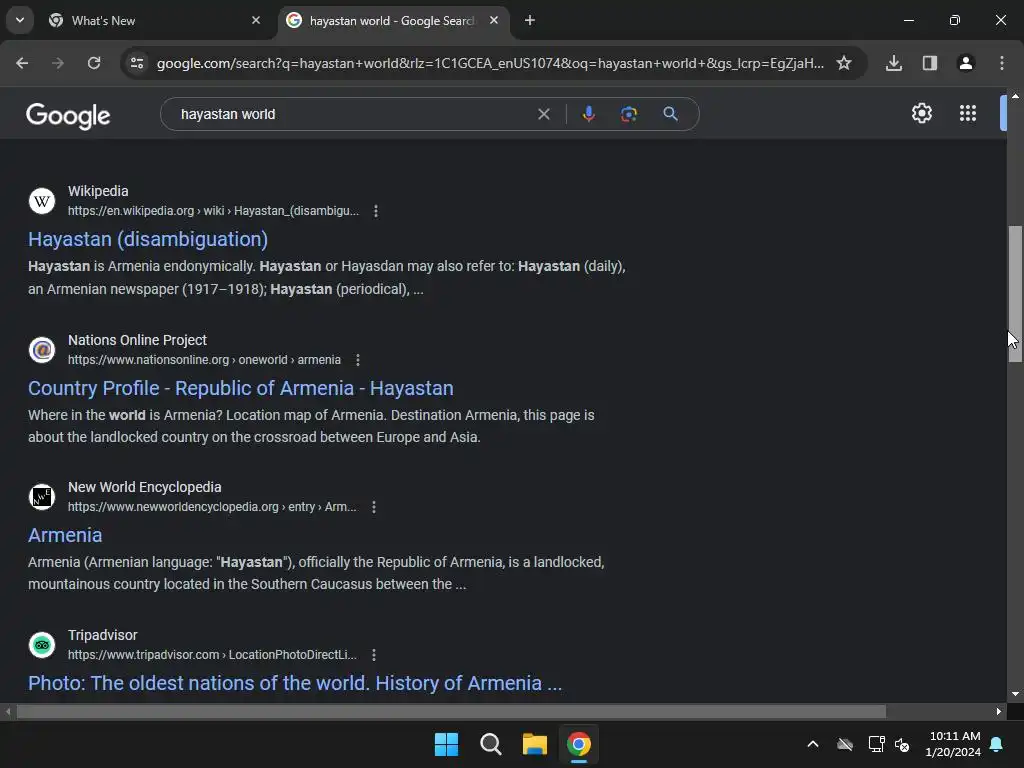The height and width of the screenshot is (768, 1024).
Task: Start voice search with microphone
Action: pyautogui.click(x=588, y=114)
